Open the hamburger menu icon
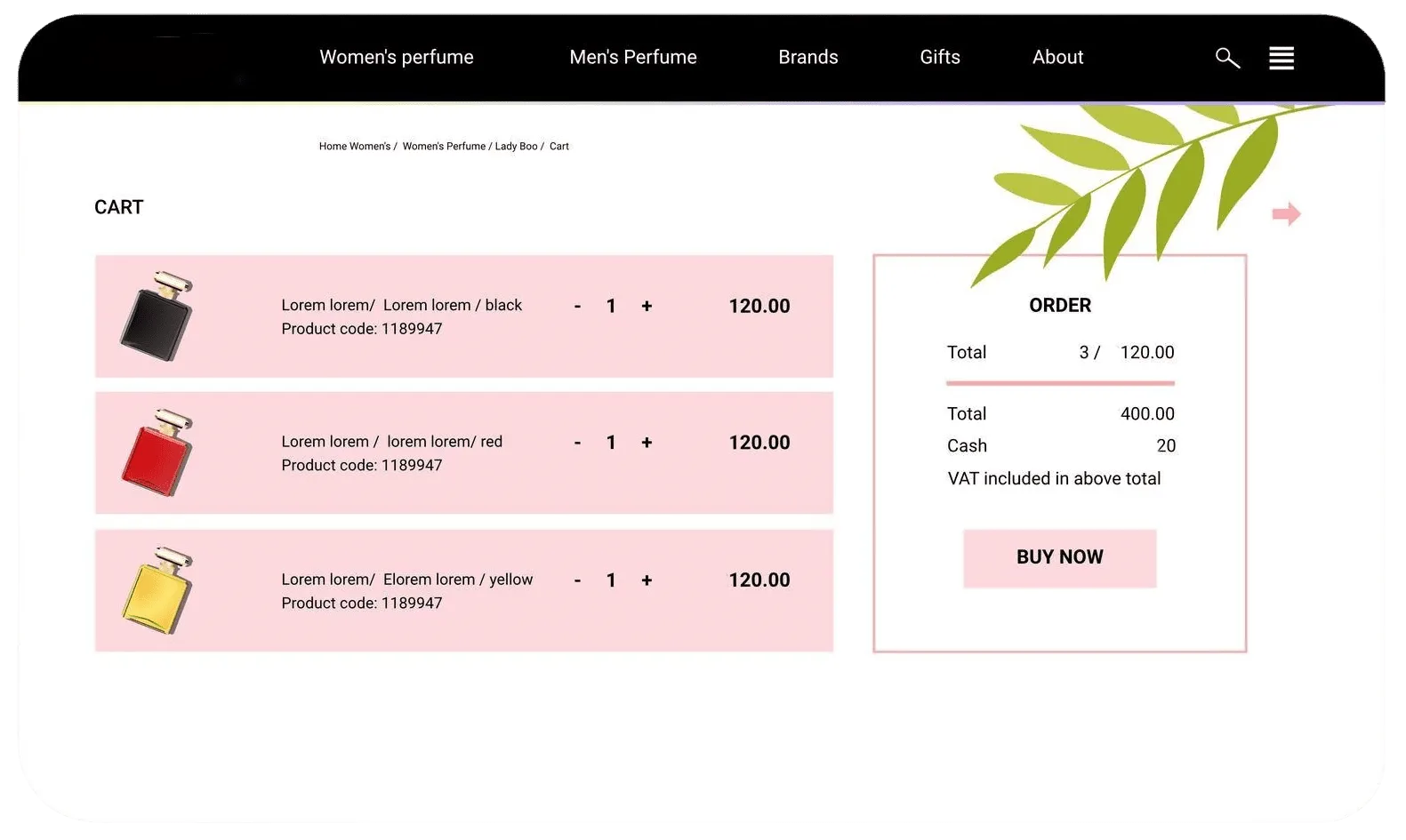 point(1281,58)
